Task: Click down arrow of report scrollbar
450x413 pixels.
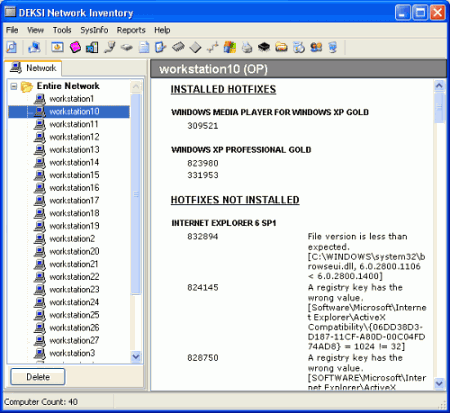Action: point(439,384)
